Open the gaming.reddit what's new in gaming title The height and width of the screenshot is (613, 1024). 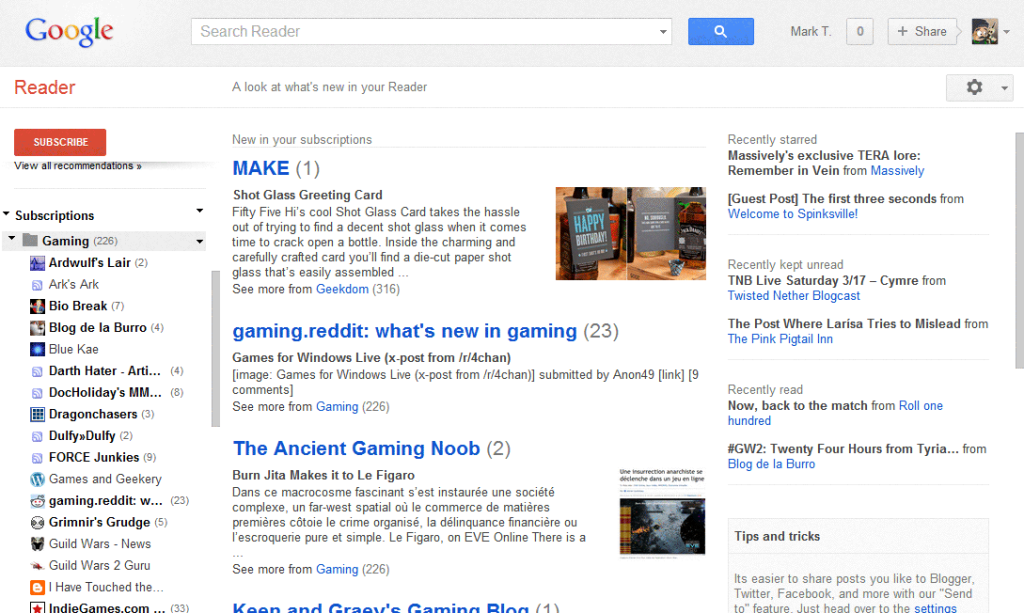pyautogui.click(x=405, y=331)
